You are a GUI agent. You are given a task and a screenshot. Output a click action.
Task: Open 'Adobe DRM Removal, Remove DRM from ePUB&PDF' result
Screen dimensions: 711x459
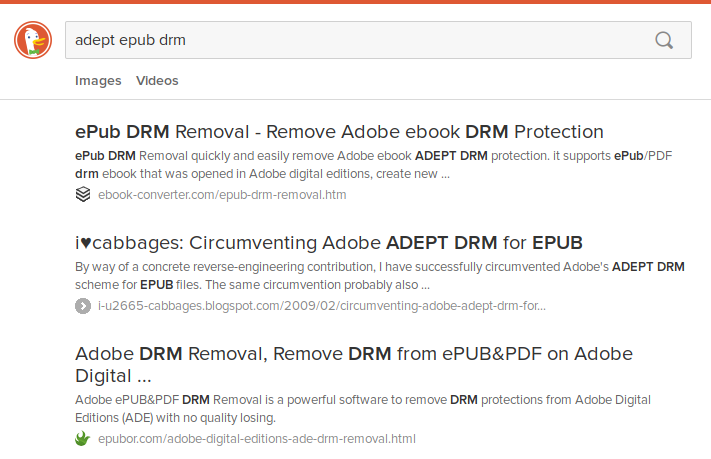click(354, 365)
